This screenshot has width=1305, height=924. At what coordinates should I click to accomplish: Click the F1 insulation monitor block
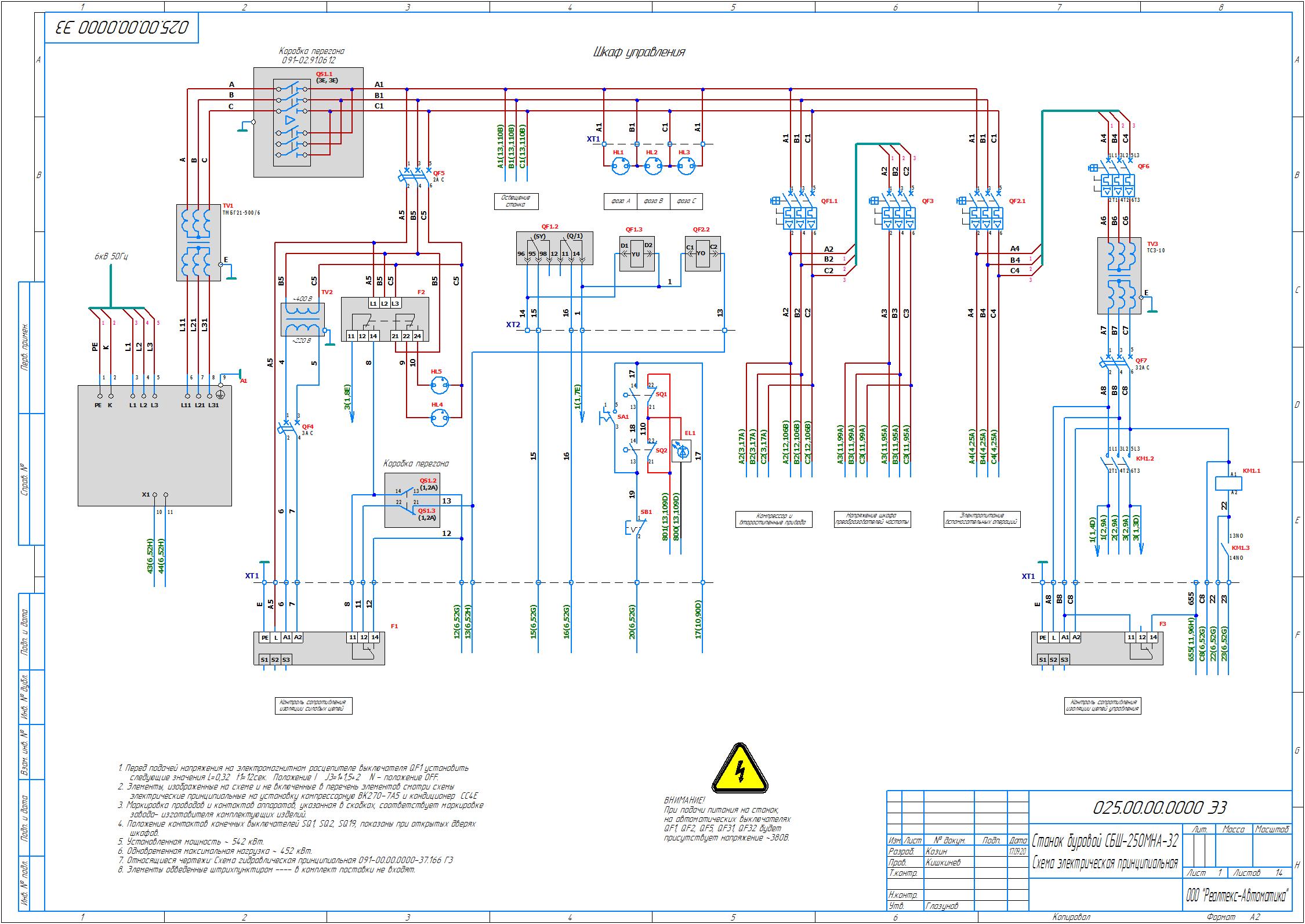(319, 648)
